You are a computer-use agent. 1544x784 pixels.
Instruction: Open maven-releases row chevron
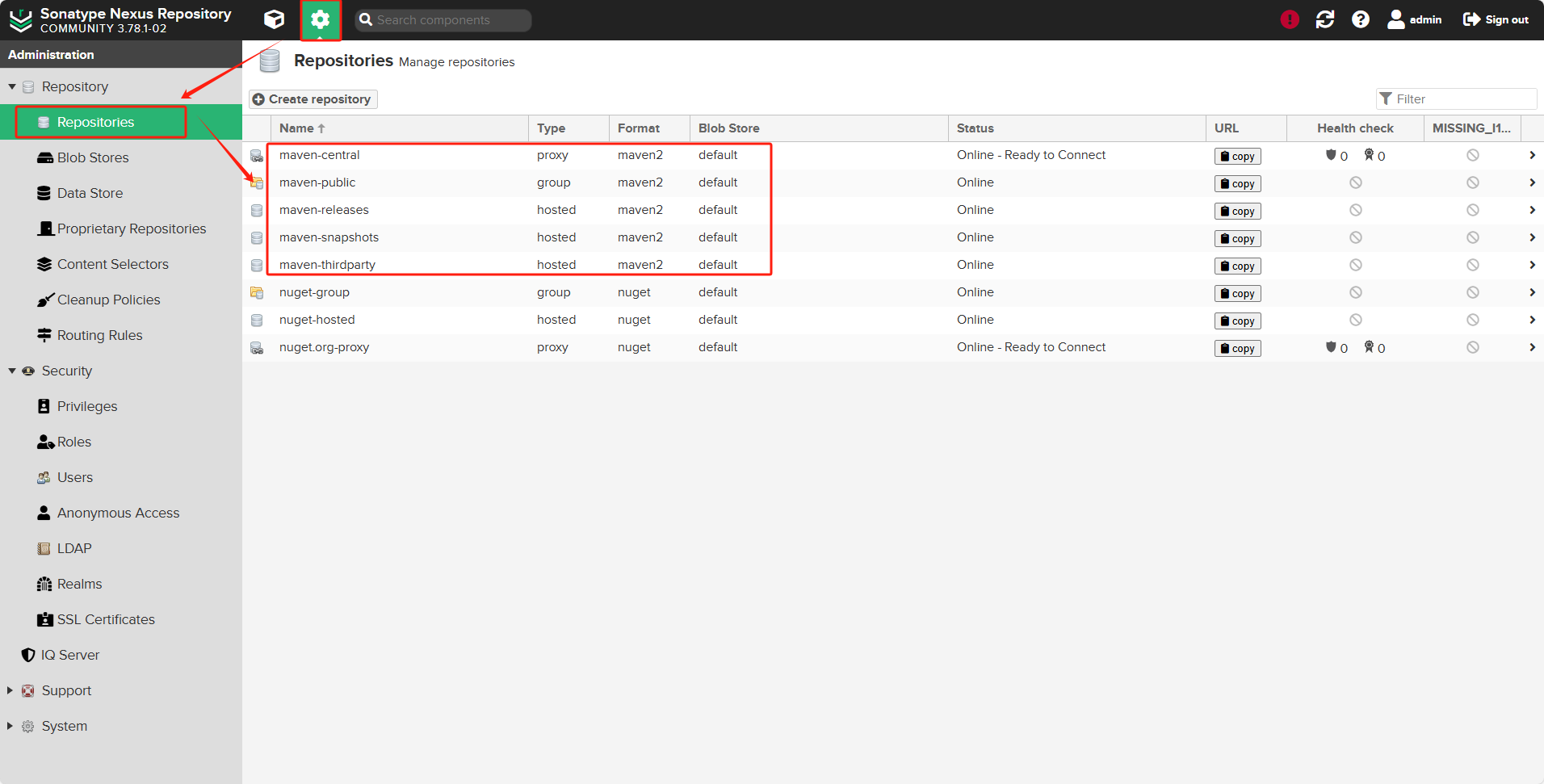tap(1532, 210)
